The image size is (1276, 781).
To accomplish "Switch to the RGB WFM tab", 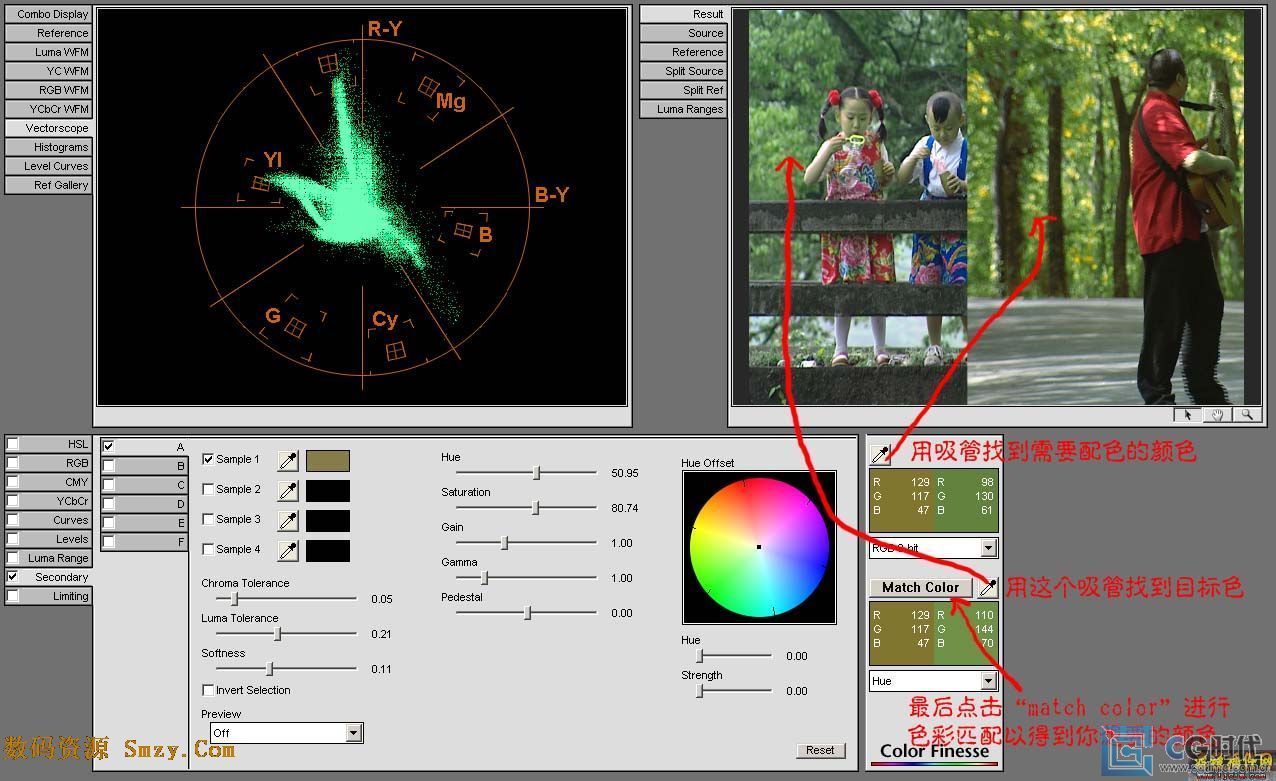I will point(49,90).
